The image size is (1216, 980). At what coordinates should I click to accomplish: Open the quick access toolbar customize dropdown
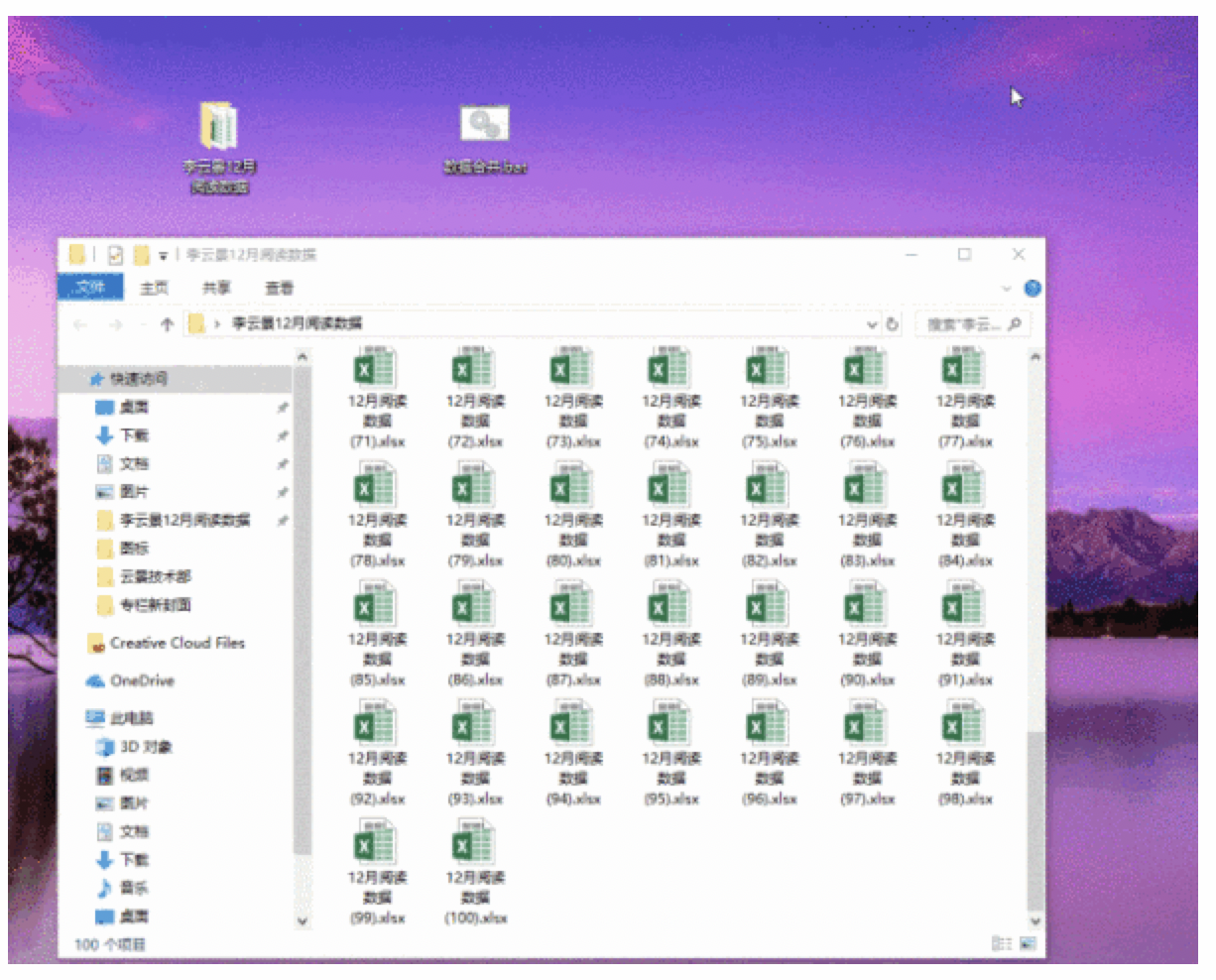[x=162, y=256]
